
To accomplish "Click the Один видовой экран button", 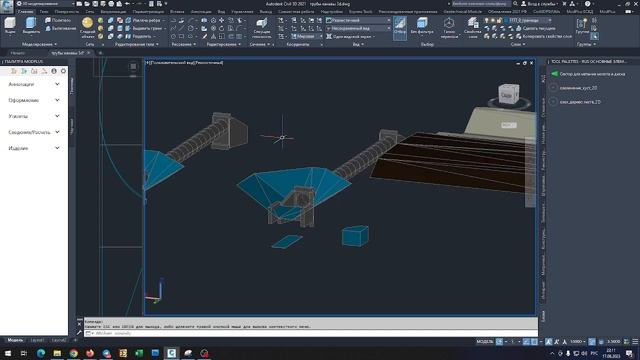I will tap(350, 36).
